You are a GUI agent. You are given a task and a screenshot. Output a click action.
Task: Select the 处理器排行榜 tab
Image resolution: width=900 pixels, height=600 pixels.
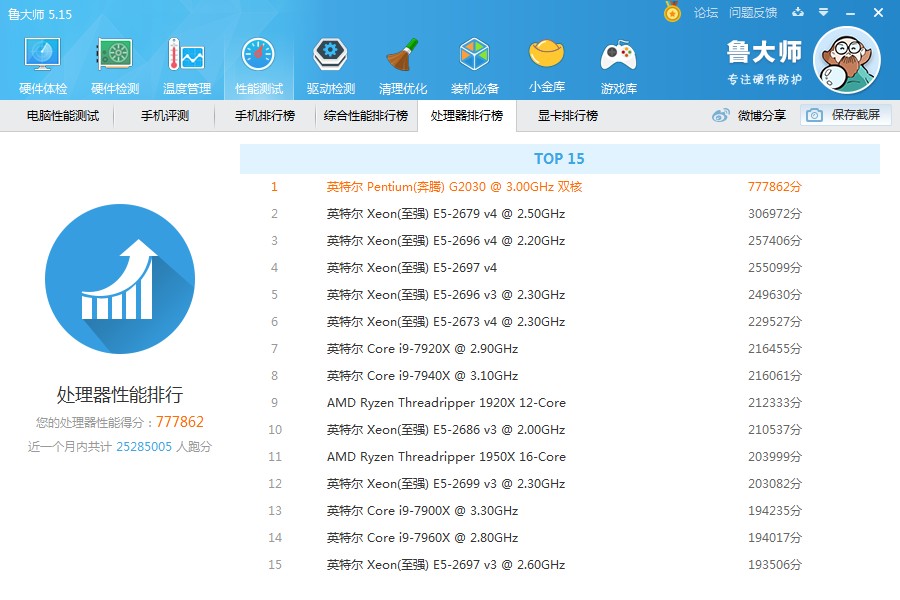click(467, 115)
